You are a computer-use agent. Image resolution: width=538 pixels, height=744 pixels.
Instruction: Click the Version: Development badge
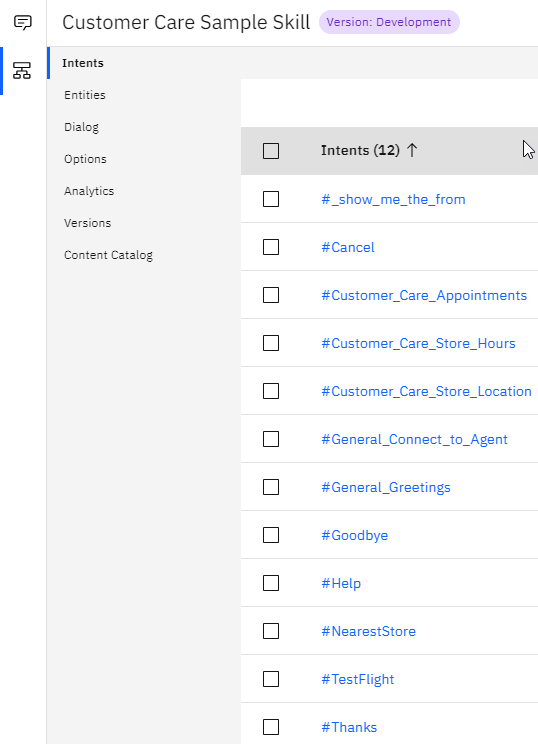[389, 22]
